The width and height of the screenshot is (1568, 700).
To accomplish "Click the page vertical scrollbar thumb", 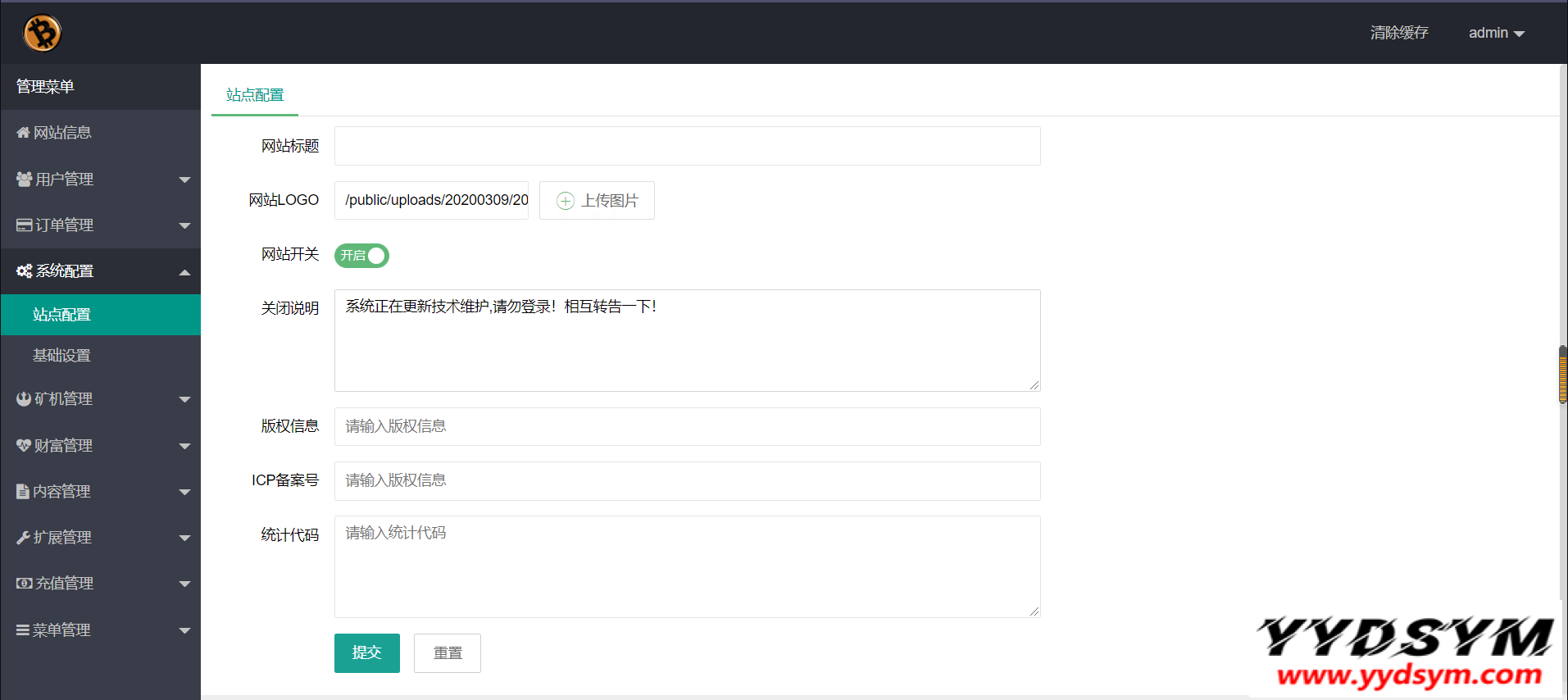I will click(1563, 375).
